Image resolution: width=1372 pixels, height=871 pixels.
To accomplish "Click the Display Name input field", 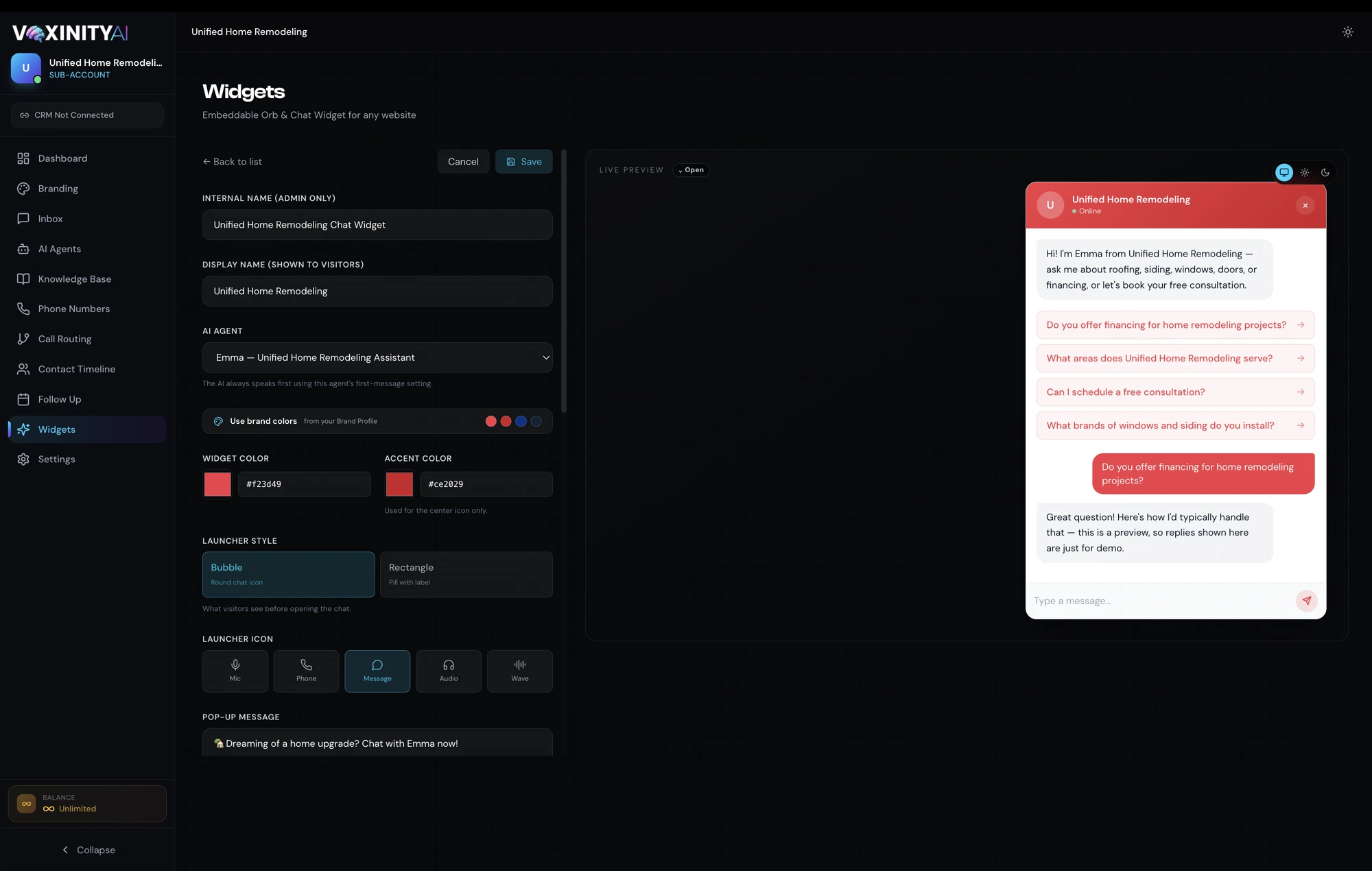I will pyautogui.click(x=377, y=291).
